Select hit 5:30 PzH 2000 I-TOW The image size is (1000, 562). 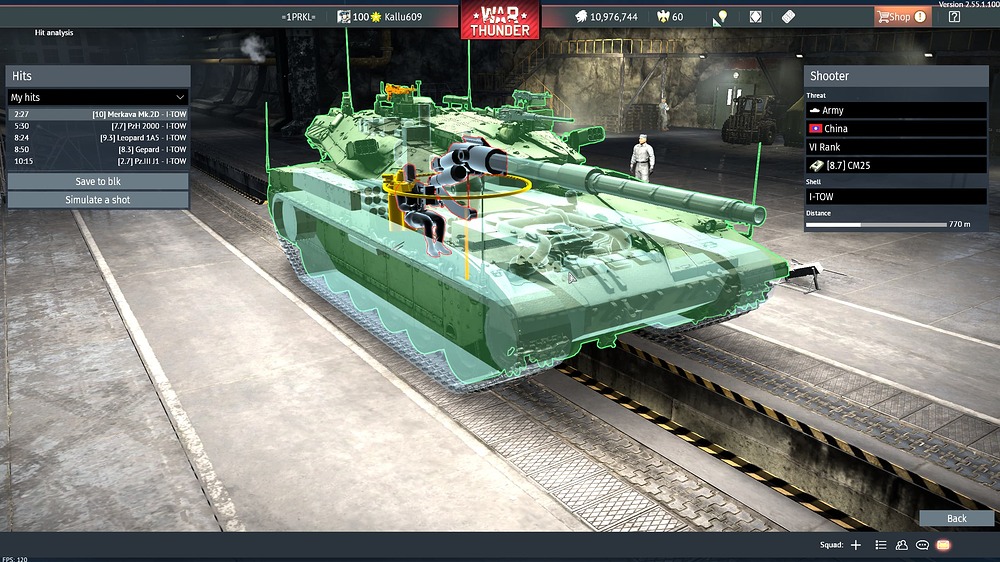pyautogui.click(x=98, y=126)
